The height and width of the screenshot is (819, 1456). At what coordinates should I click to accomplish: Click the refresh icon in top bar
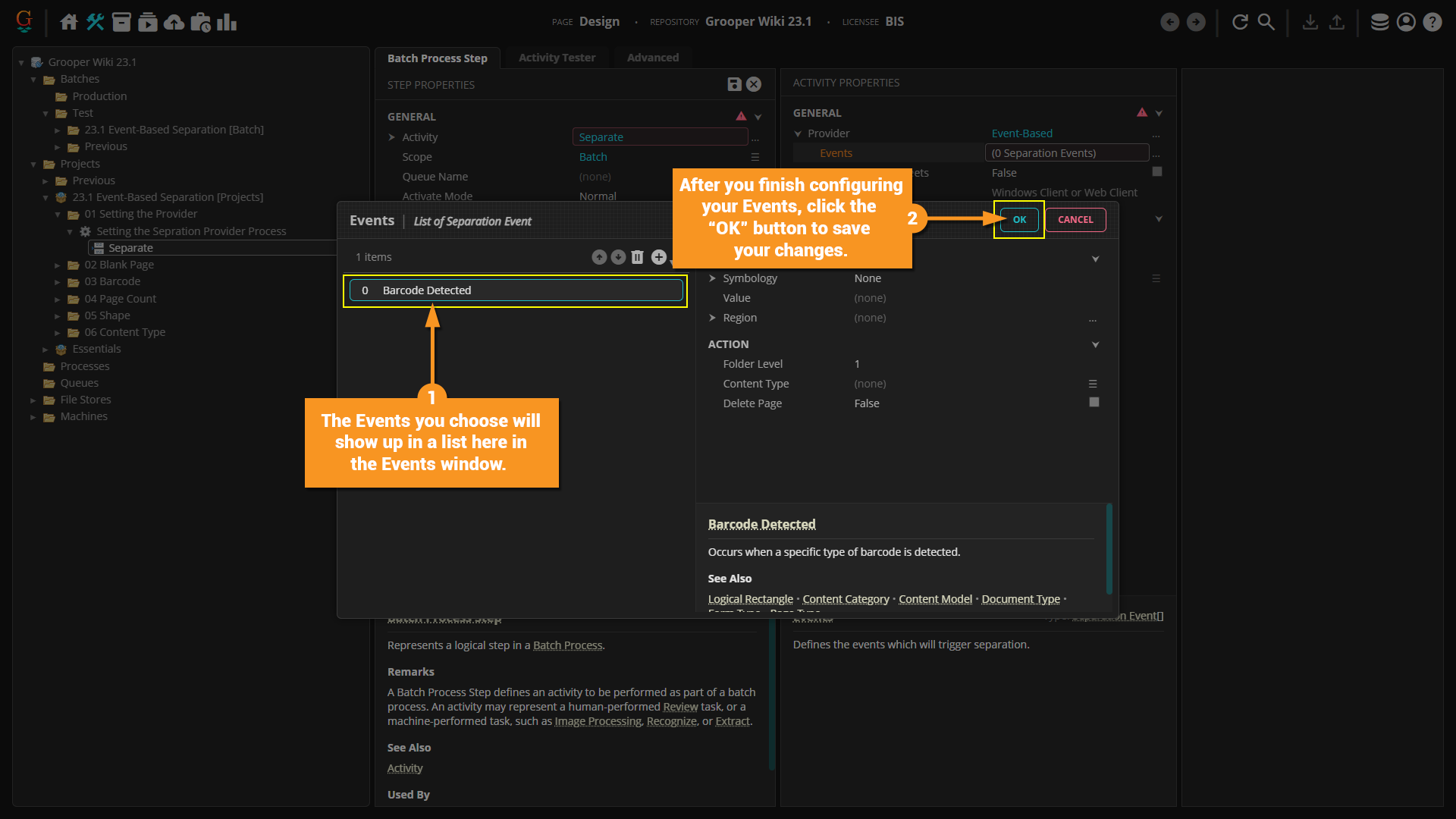(x=1240, y=22)
